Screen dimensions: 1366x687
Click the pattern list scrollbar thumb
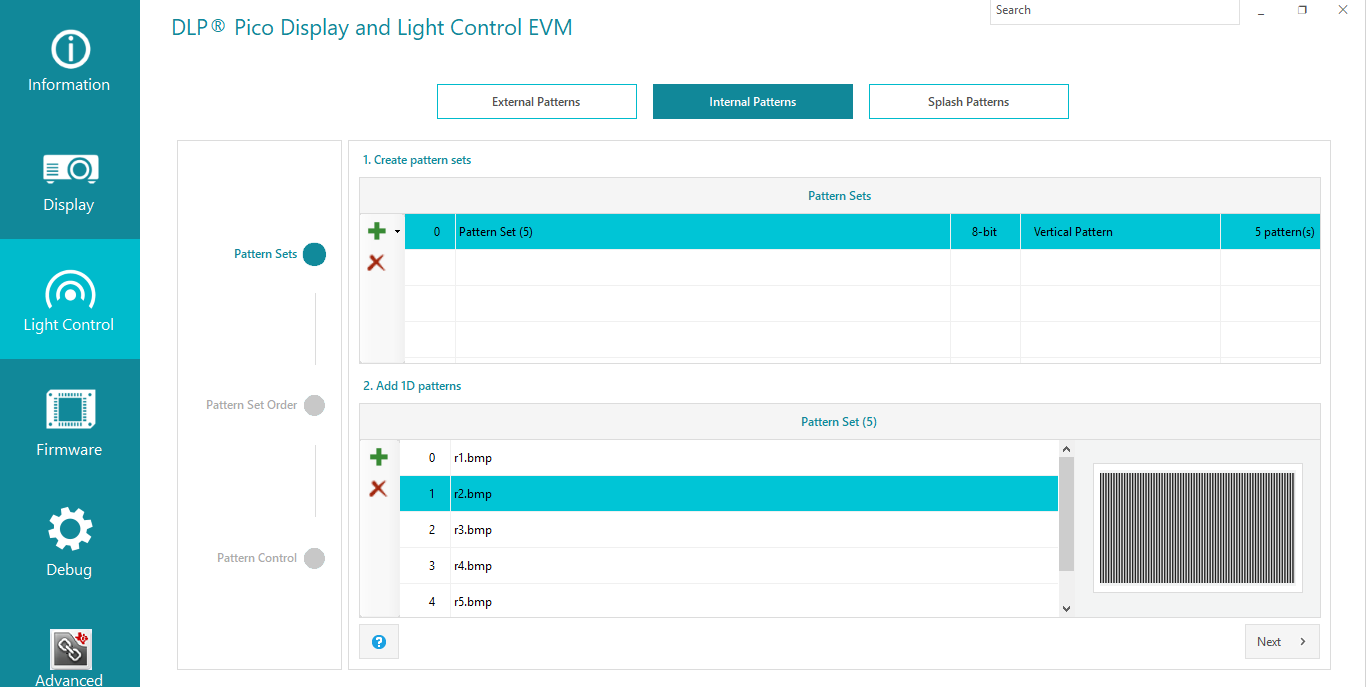pyautogui.click(x=1066, y=514)
